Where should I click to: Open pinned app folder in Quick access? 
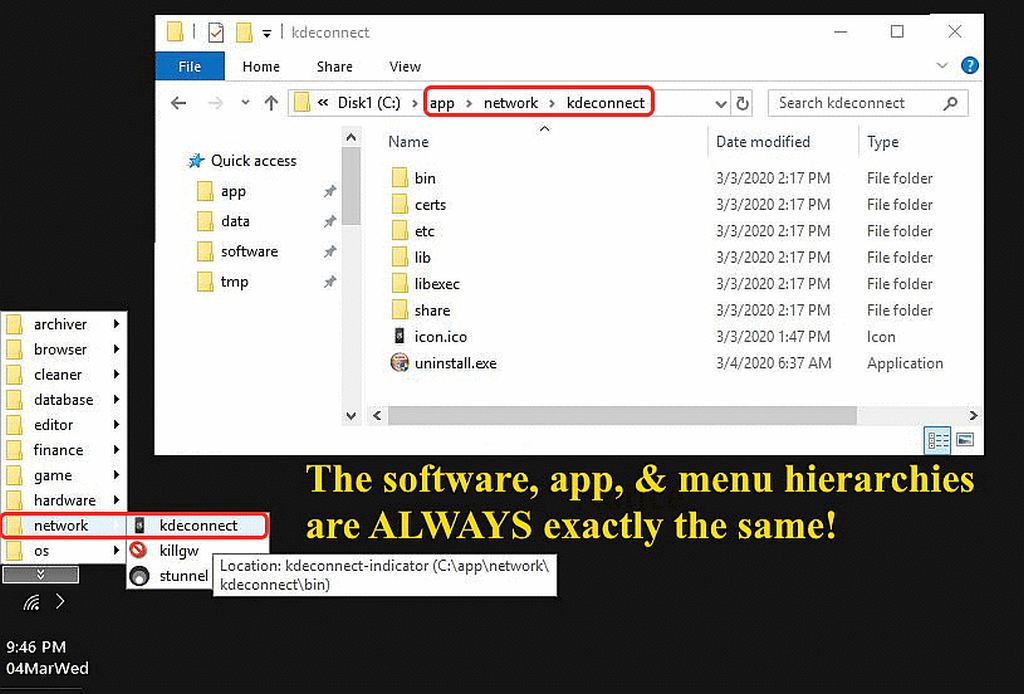pos(233,191)
